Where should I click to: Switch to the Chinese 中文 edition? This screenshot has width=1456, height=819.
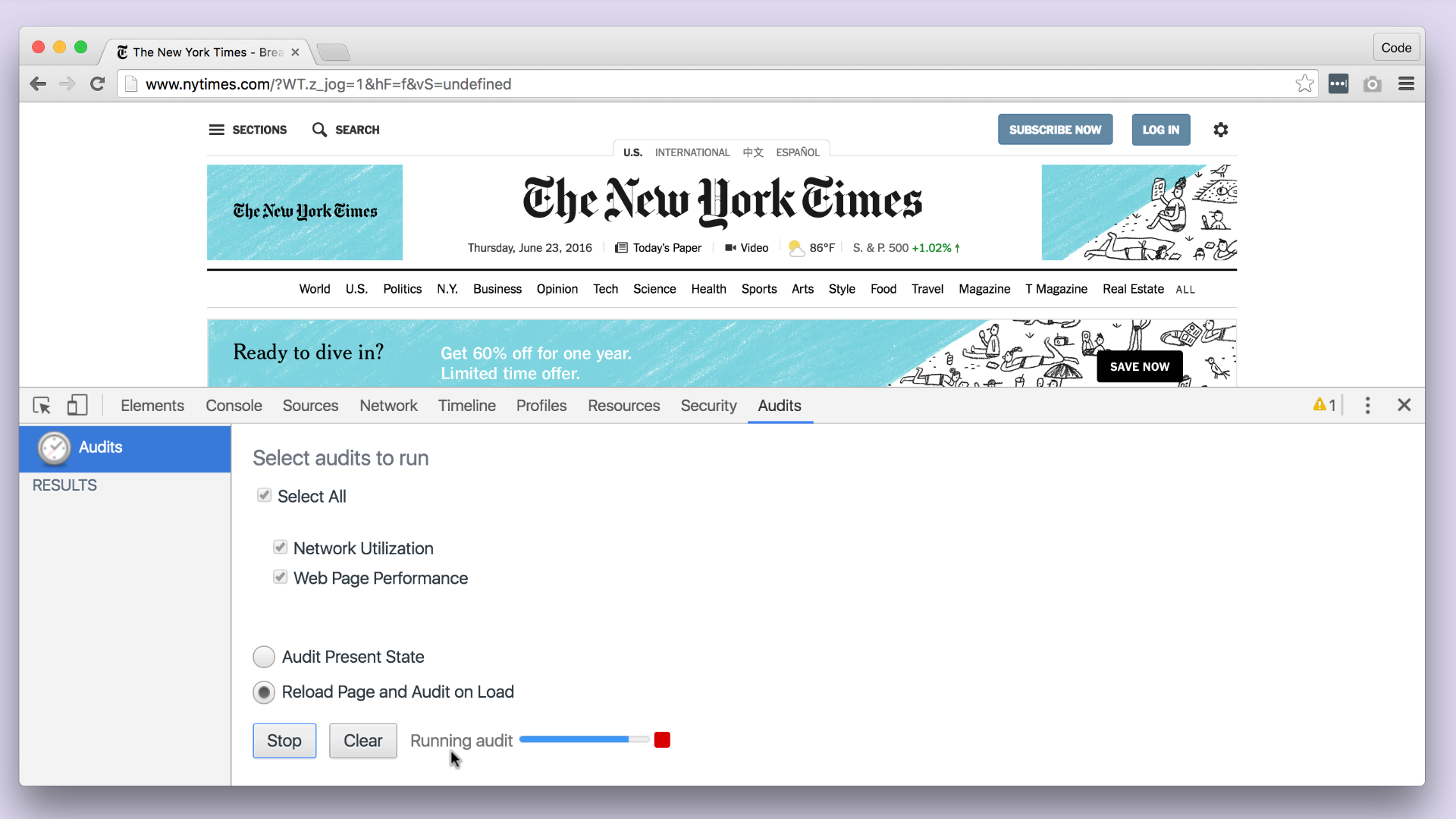coord(753,152)
